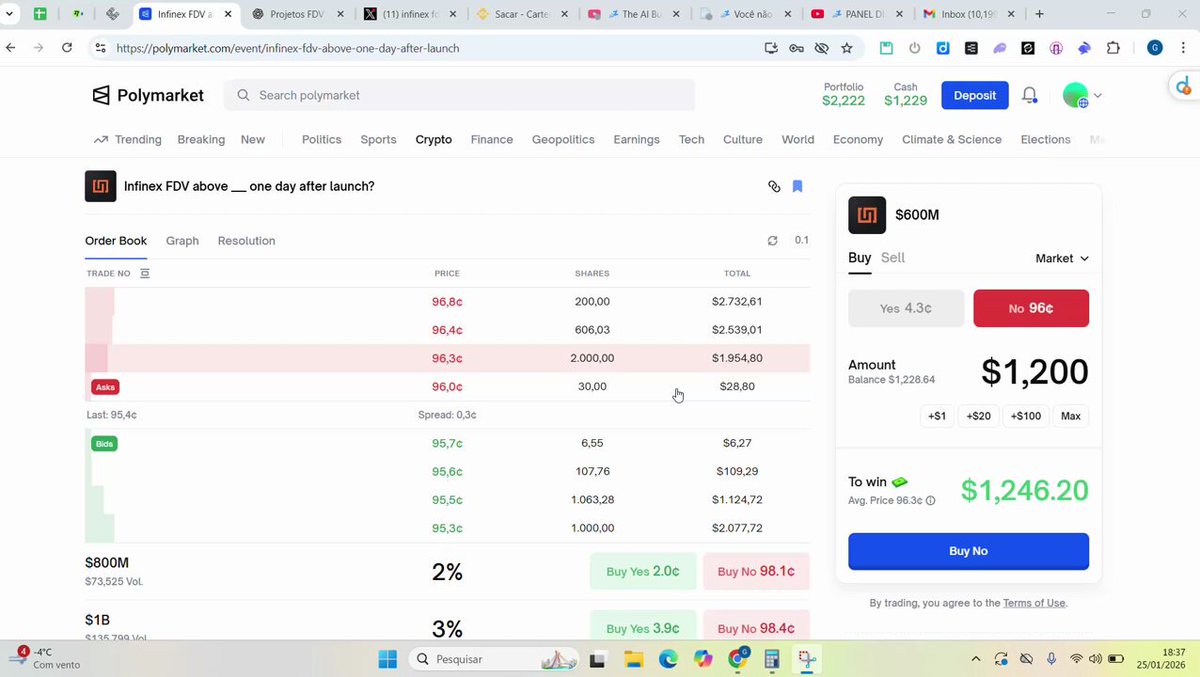Open the Chrome extensions puzzle icon
This screenshot has height=677, width=1200.
point(1114,48)
